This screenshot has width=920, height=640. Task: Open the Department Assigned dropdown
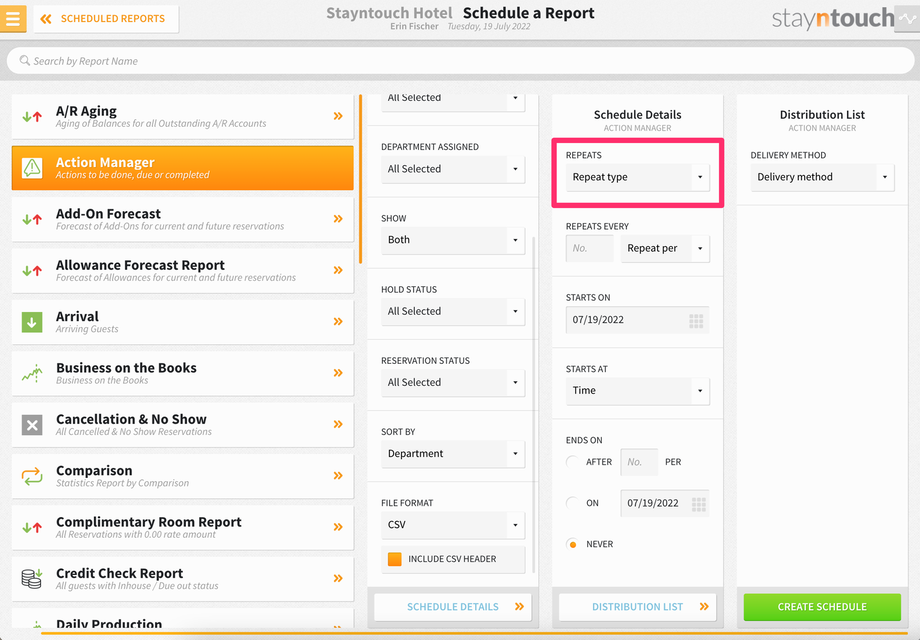pos(453,169)
